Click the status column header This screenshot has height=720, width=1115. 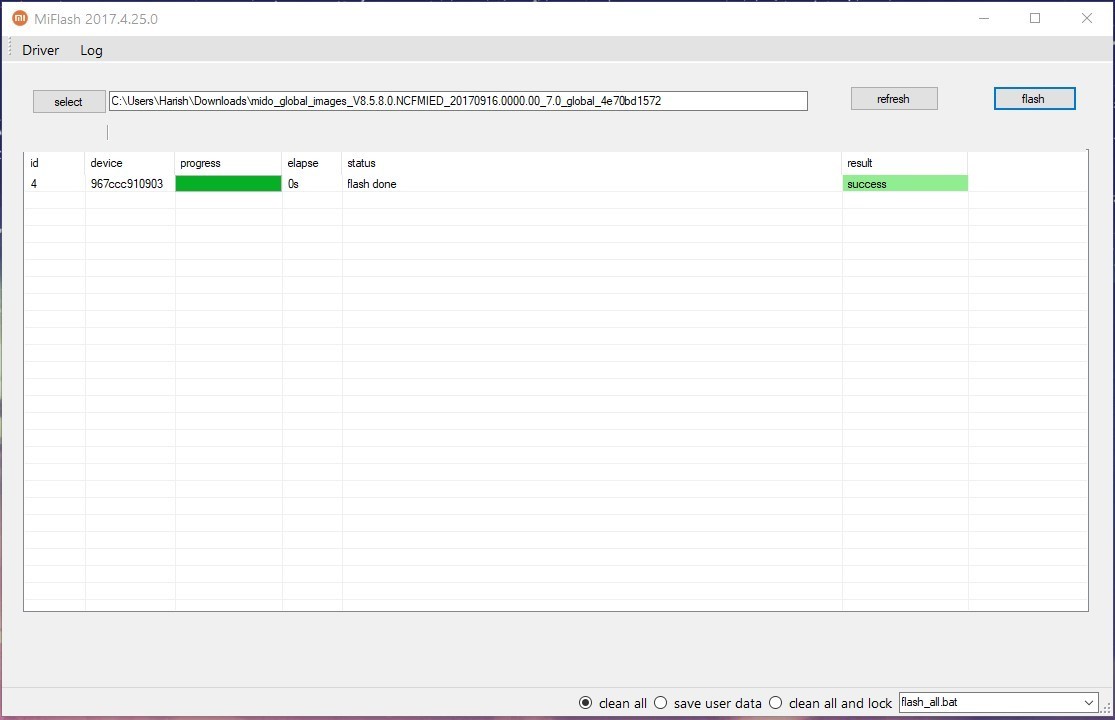592,163
